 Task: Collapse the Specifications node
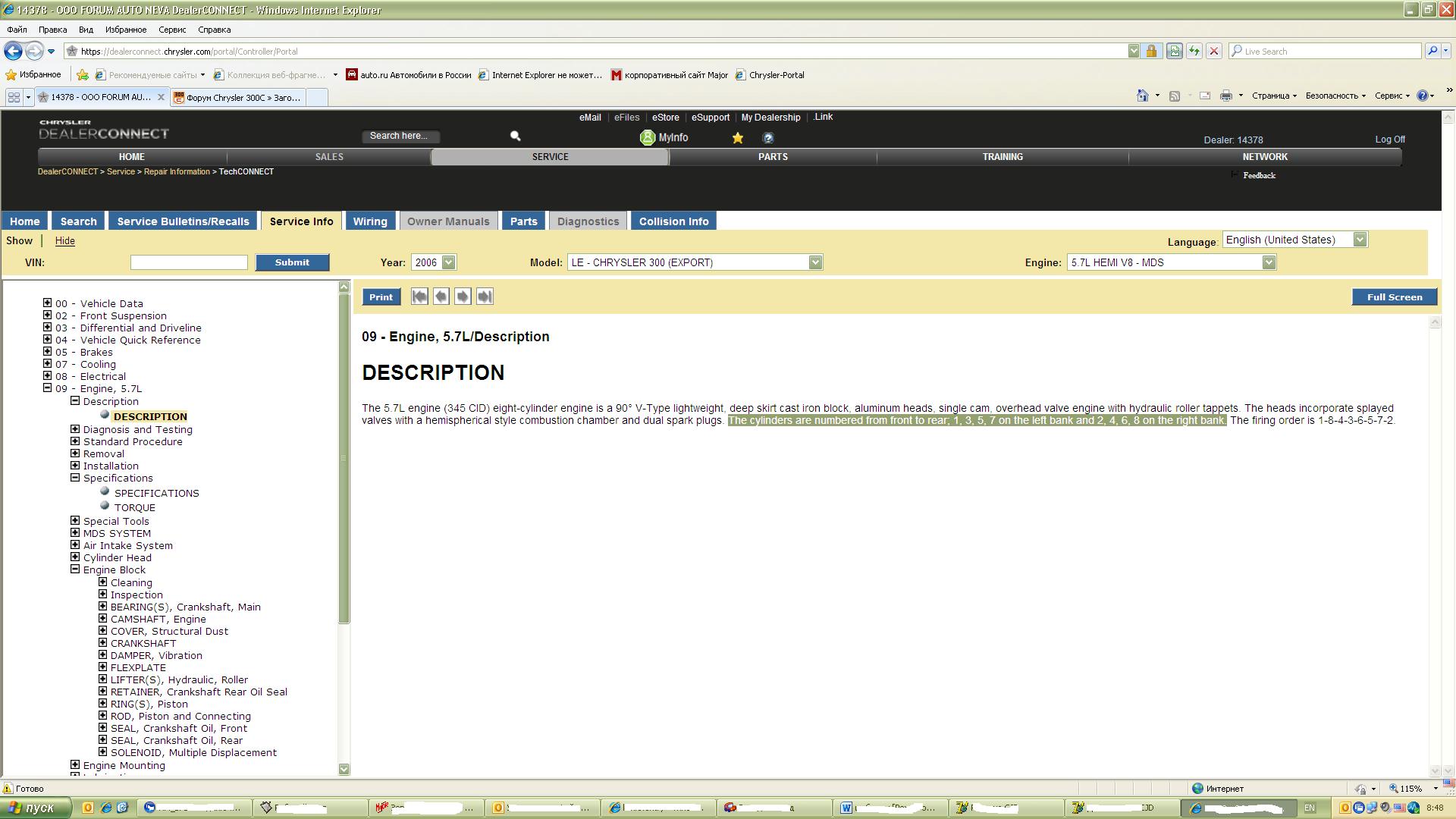pos(75,477)
